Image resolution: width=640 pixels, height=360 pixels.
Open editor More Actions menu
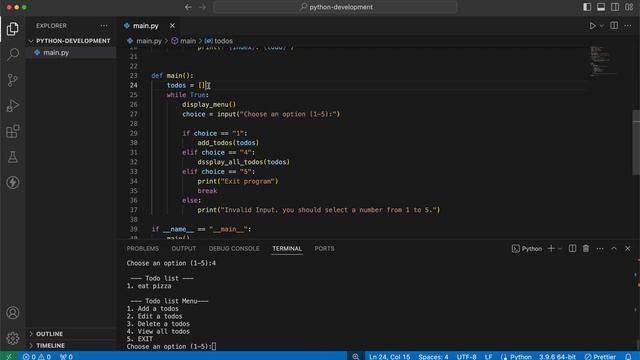pos(628,26)
